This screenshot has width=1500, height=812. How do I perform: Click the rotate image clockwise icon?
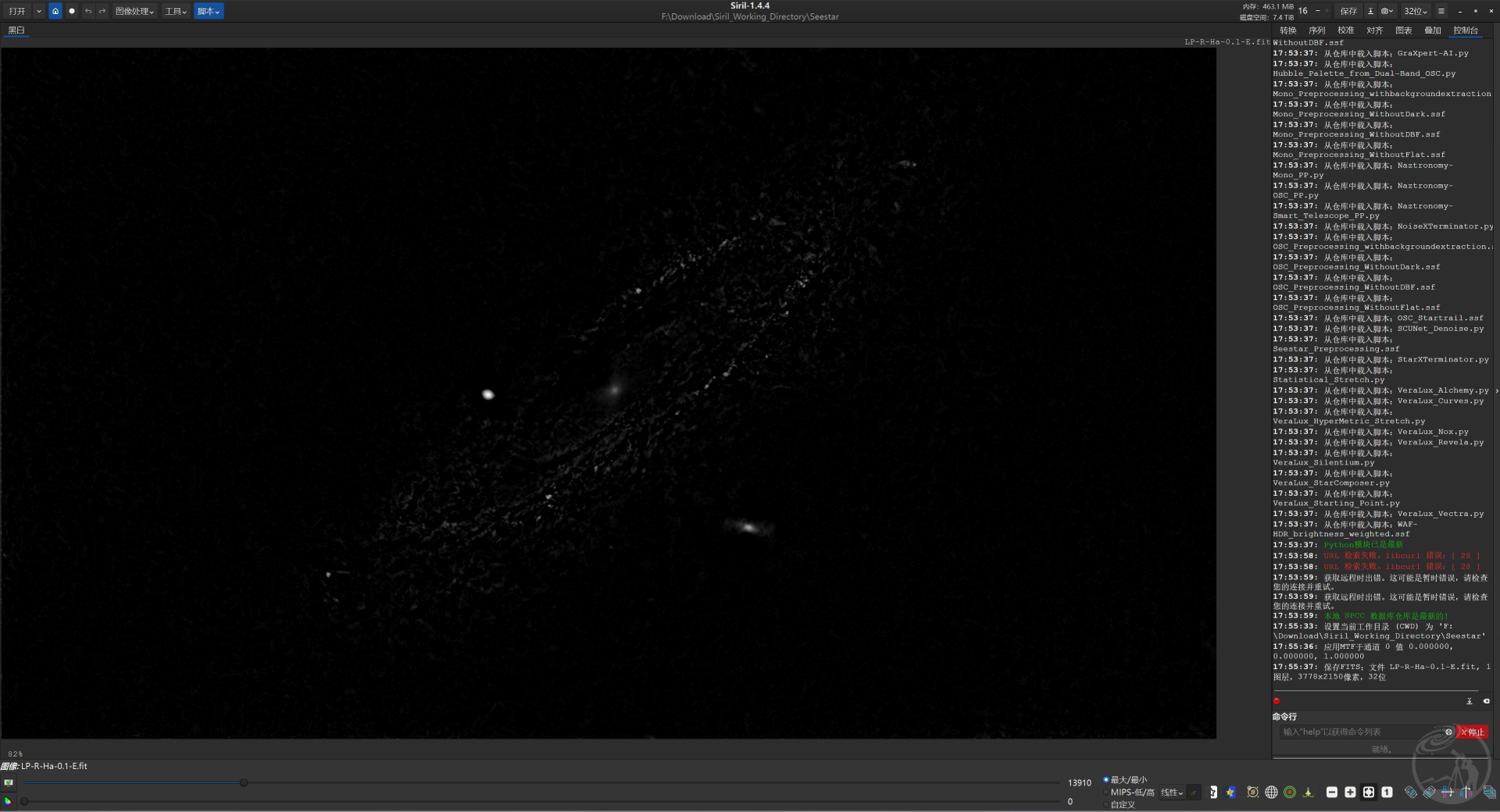[1429, 792]
